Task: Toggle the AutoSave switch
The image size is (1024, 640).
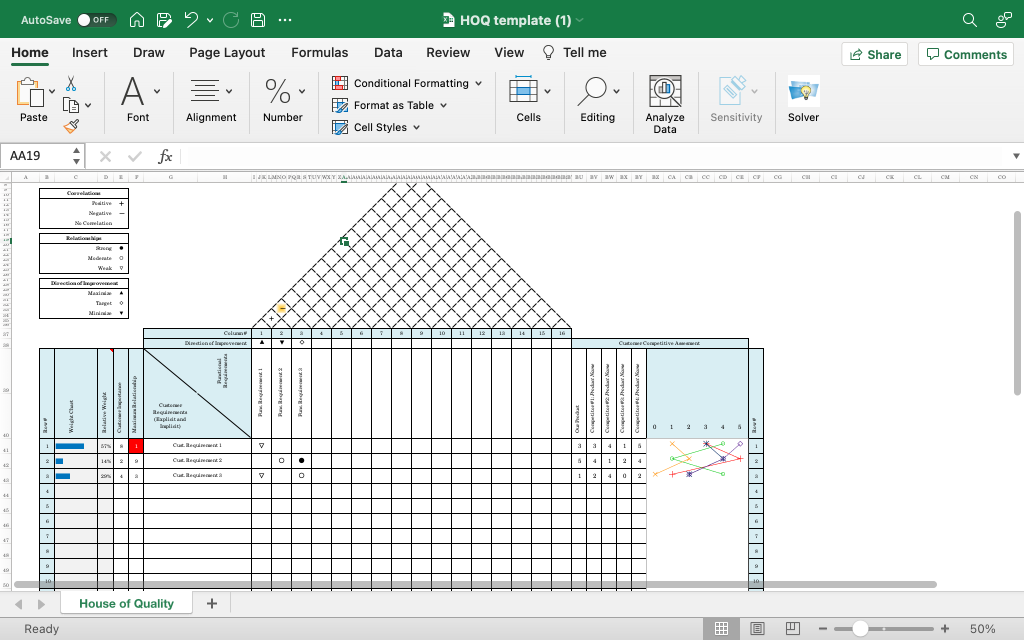Action: [97, 20]
